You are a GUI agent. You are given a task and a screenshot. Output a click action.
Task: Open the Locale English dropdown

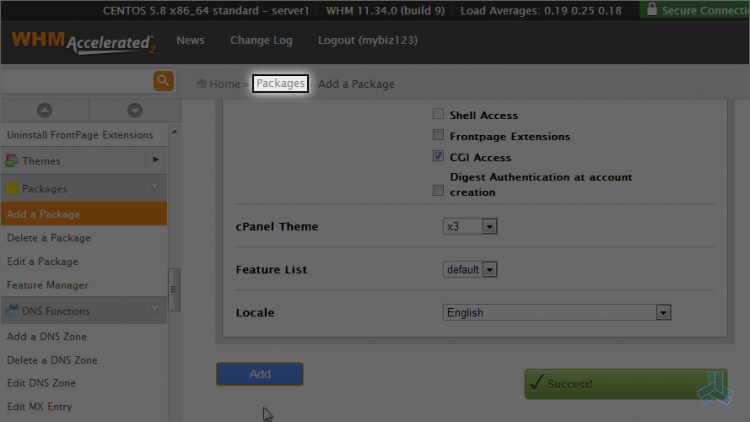(557, 312)
